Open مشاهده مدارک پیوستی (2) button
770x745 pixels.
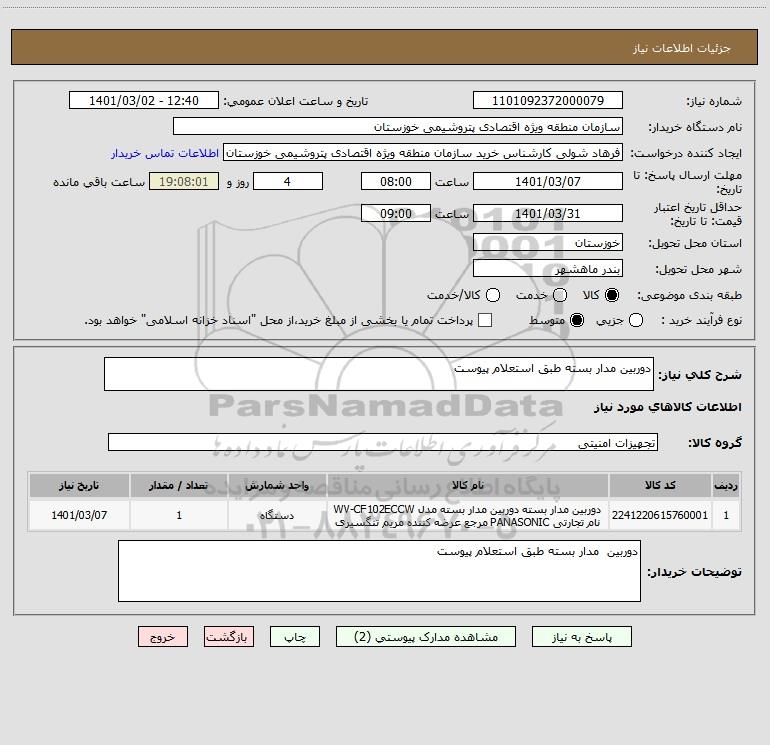[x=426, y=637]
